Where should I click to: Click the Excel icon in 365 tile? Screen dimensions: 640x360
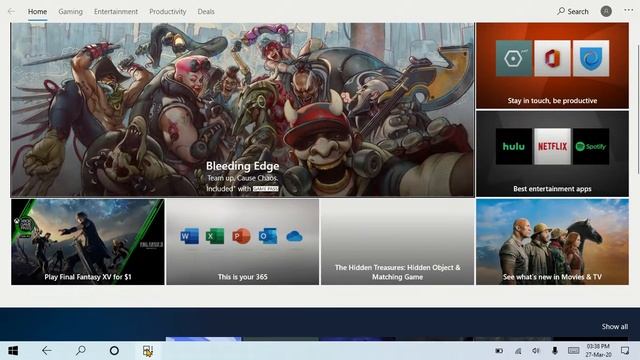tap(215, 236)
